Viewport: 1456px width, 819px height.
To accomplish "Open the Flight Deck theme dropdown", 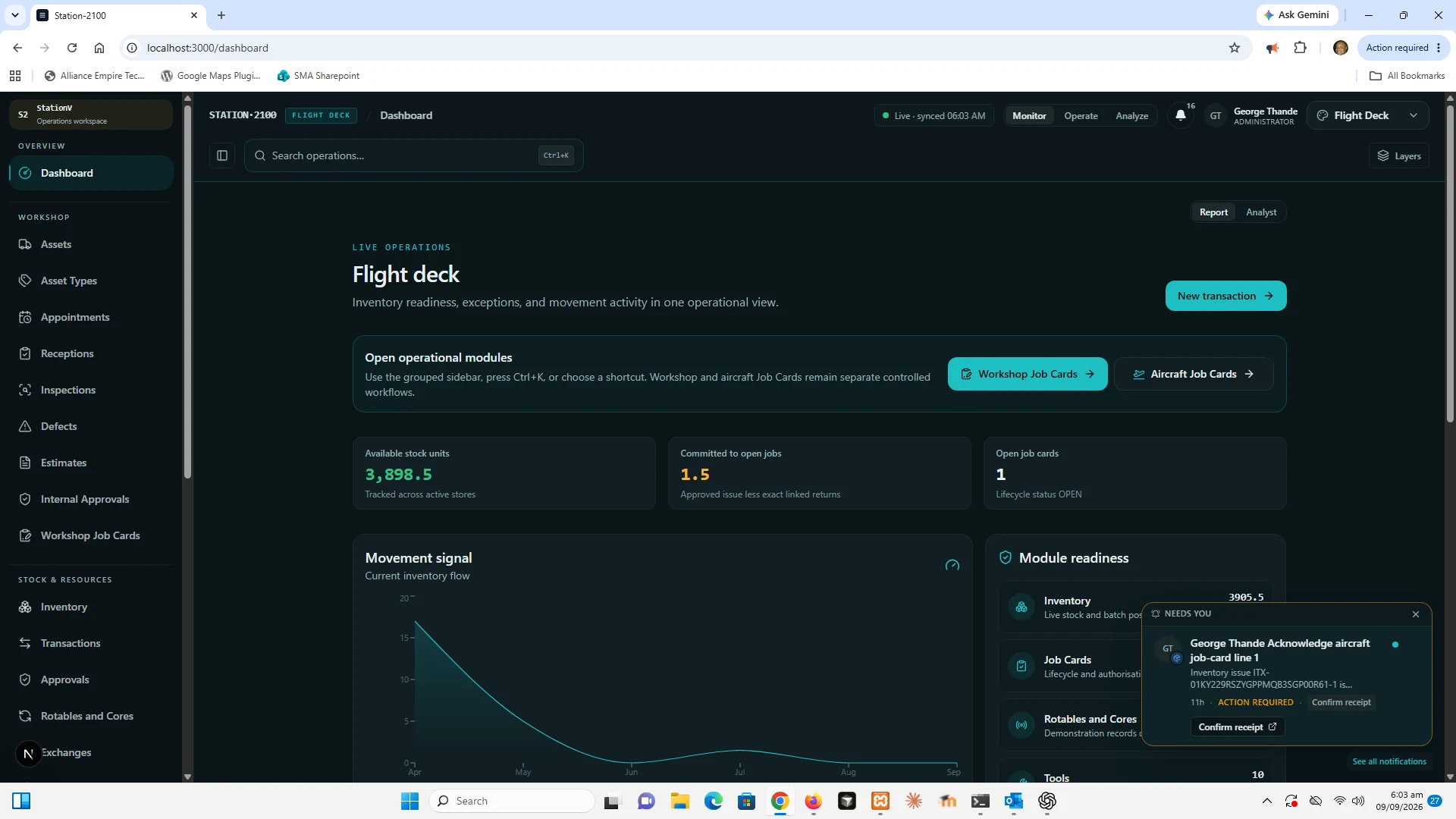I will point(1367,115).
